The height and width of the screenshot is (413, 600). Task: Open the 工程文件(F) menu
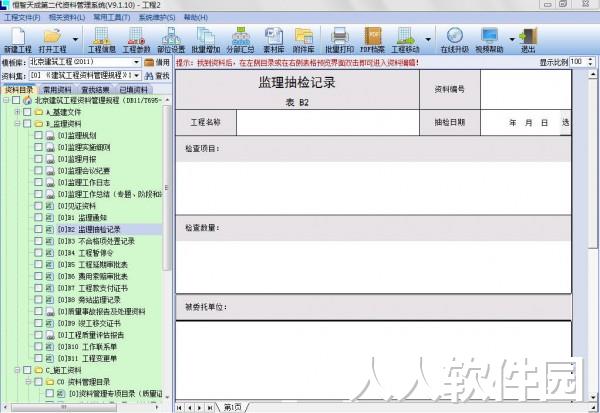pyautogui.click(x=22, y=18)
